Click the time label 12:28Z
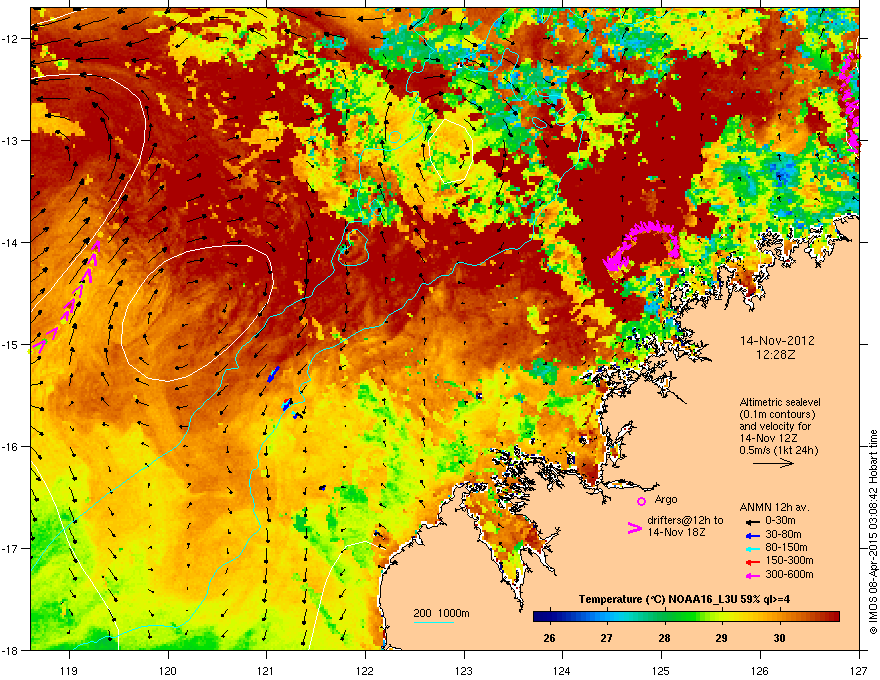Viewport: 880px width, 680px height. click(x=775, y=355)
